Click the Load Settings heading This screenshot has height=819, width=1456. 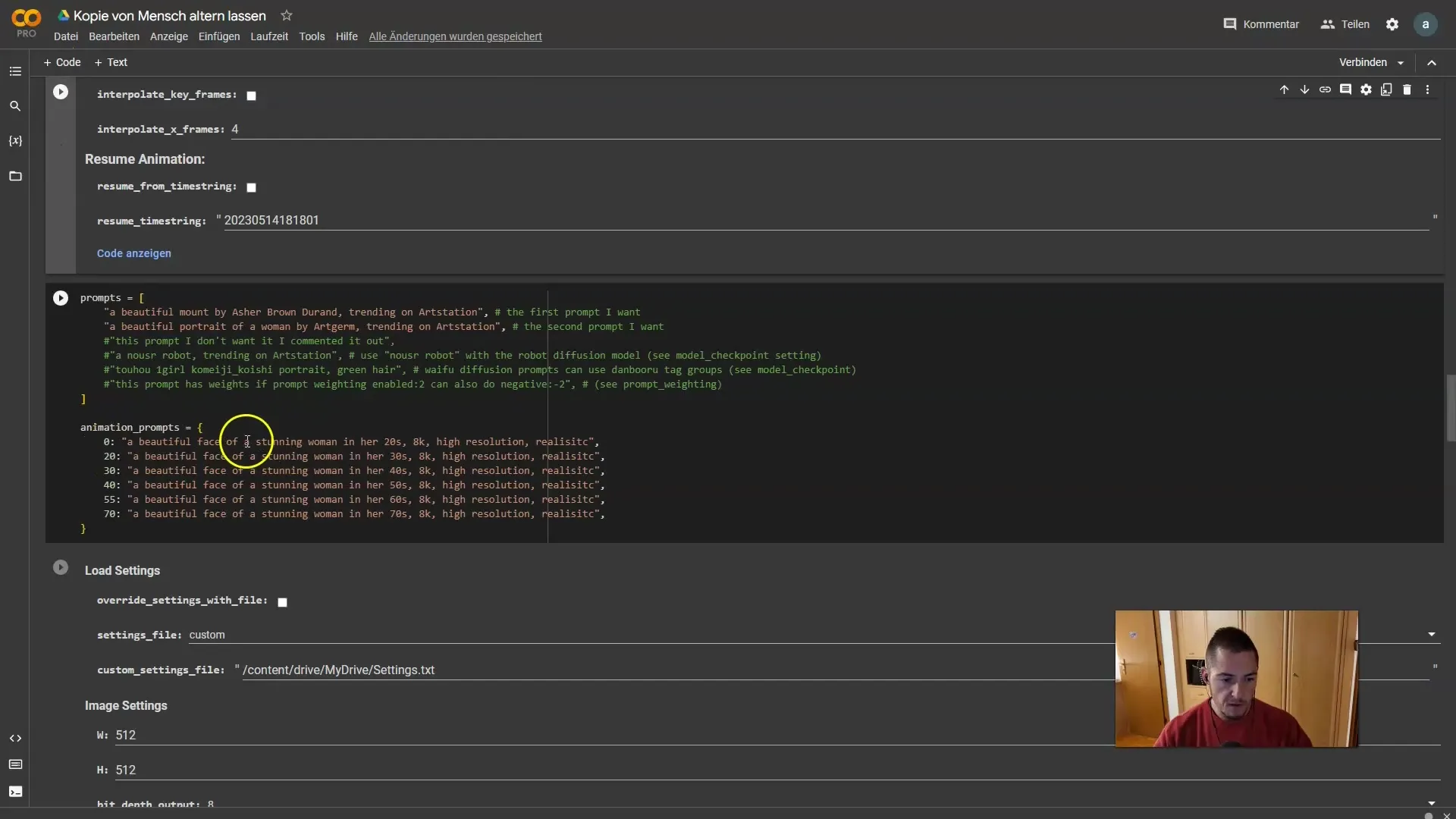click(122, 571)
